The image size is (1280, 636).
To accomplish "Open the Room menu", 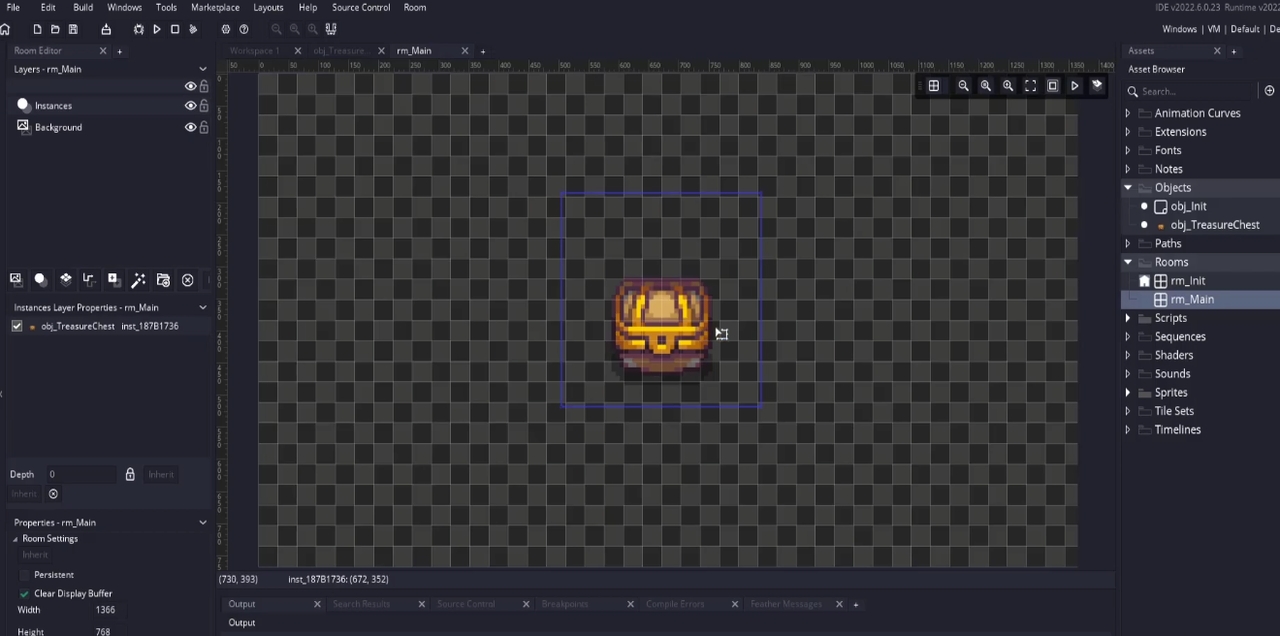I will pyautogui.click(x=415, y=7).
